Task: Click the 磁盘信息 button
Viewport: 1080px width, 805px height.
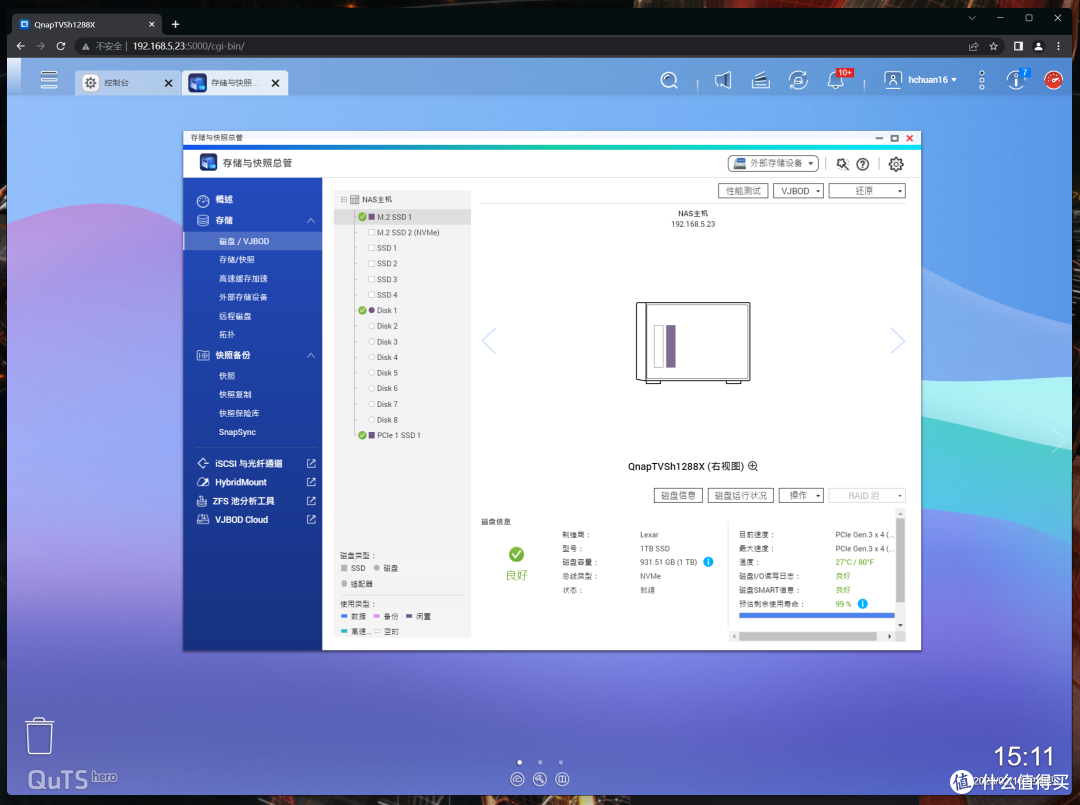Action: pos(678,495)
